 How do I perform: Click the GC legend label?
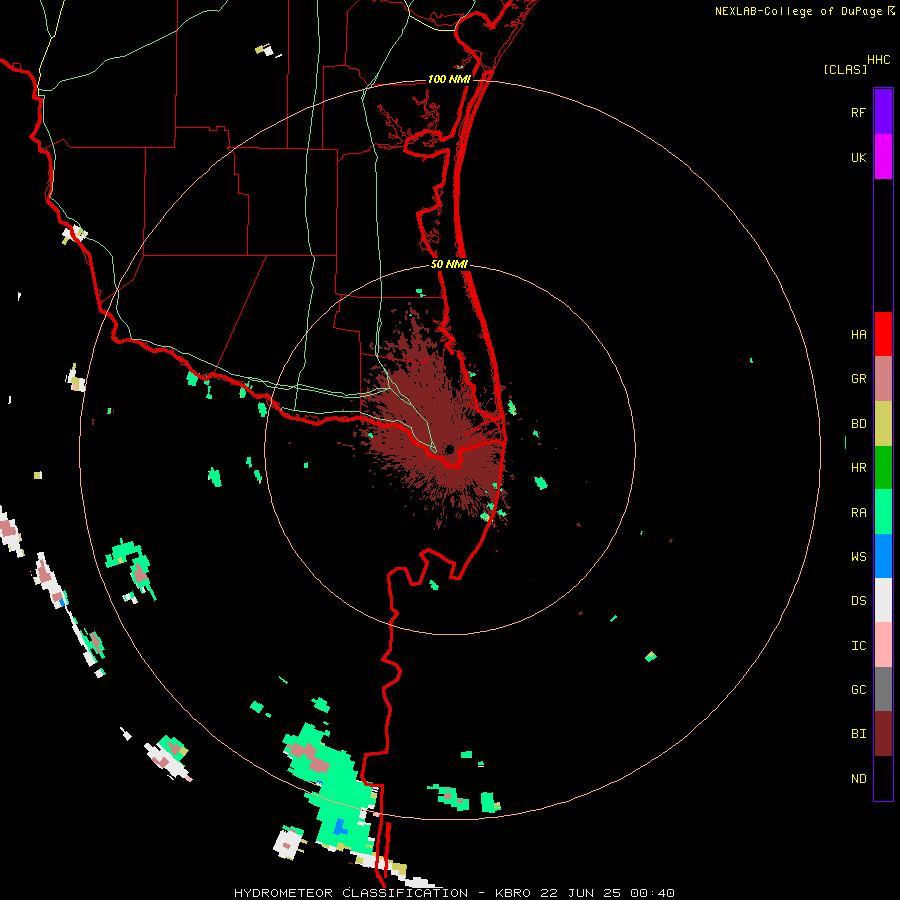[858, 689]
